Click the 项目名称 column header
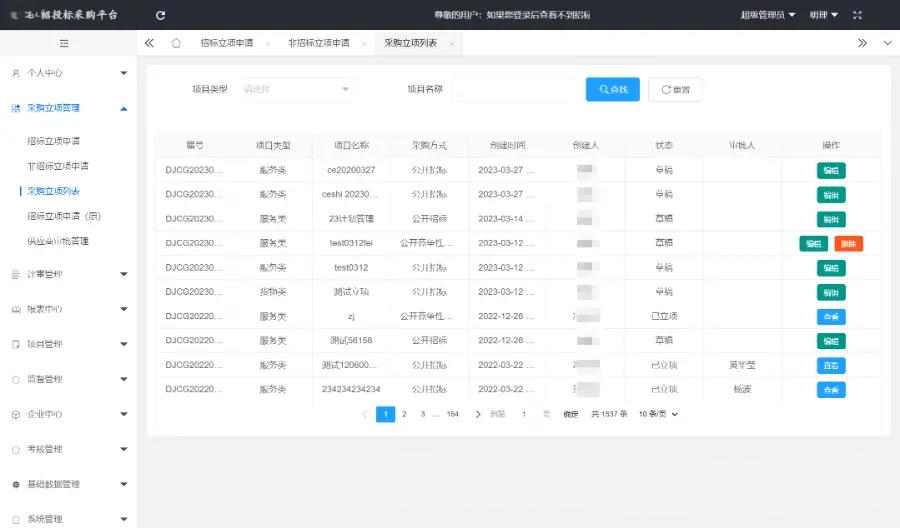 point(351,145)
